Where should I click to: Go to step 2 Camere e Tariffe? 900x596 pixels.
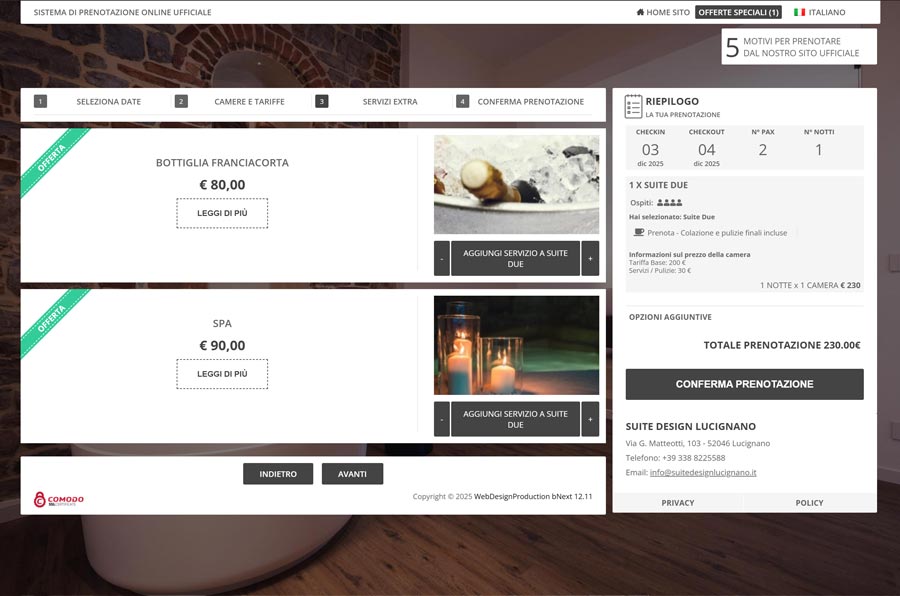click(249, 101)
